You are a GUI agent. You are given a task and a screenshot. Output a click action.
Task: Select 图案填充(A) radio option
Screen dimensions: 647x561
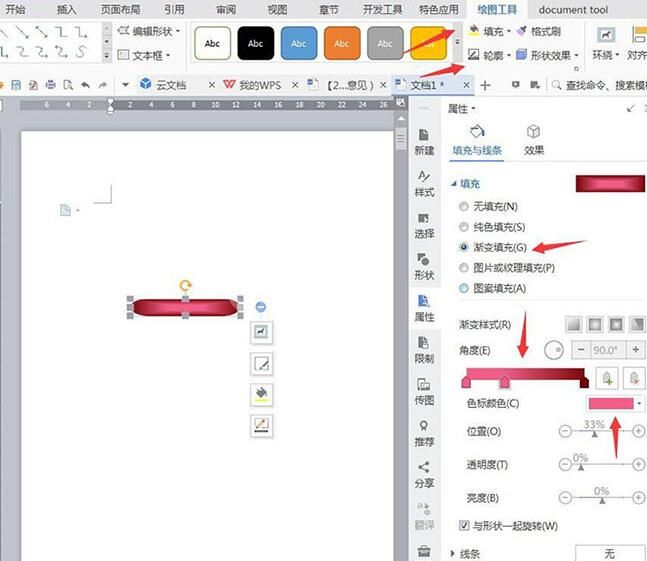point(464,288)
